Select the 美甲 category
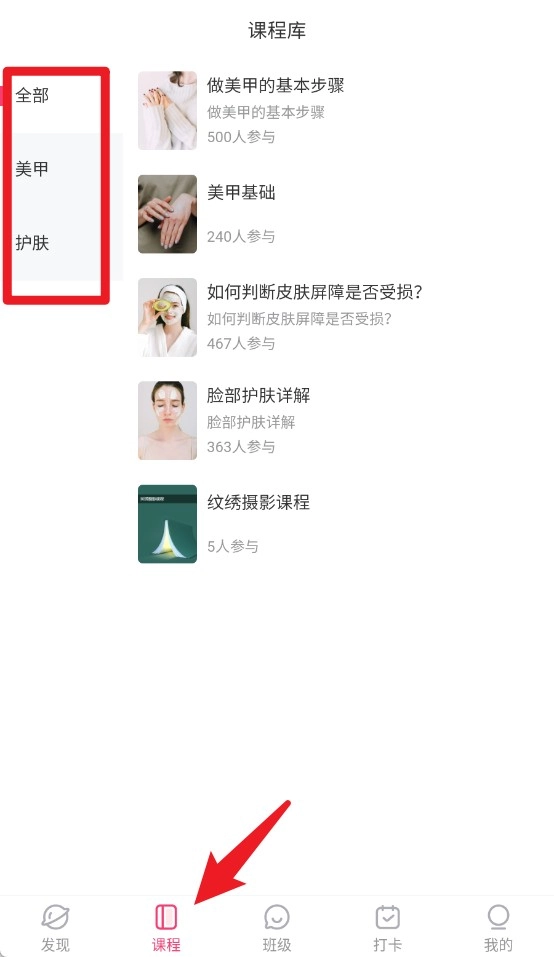554x957 pixels. click(32, 169)
